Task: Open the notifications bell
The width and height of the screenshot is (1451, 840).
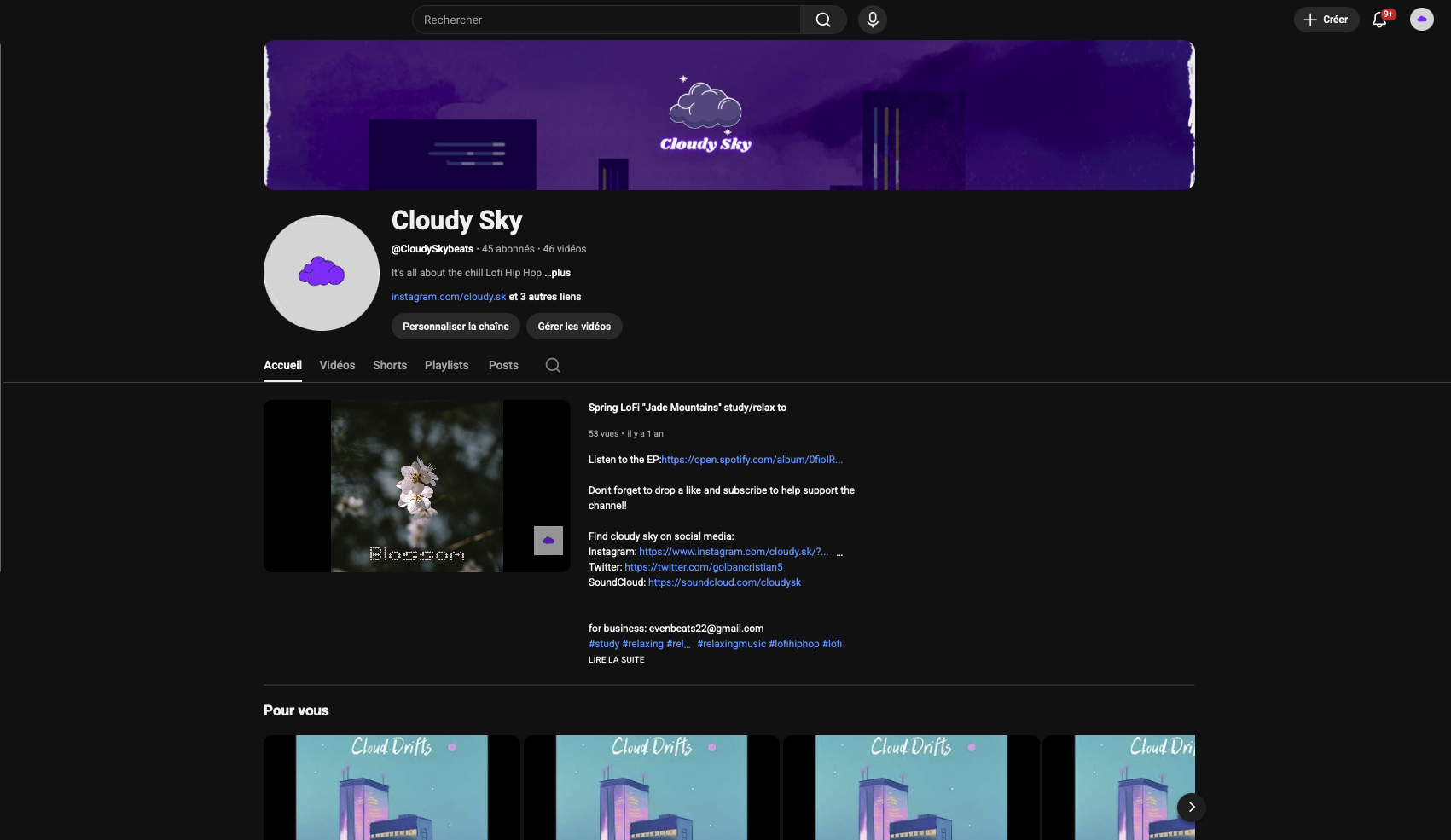Action: click(1379, 20)
